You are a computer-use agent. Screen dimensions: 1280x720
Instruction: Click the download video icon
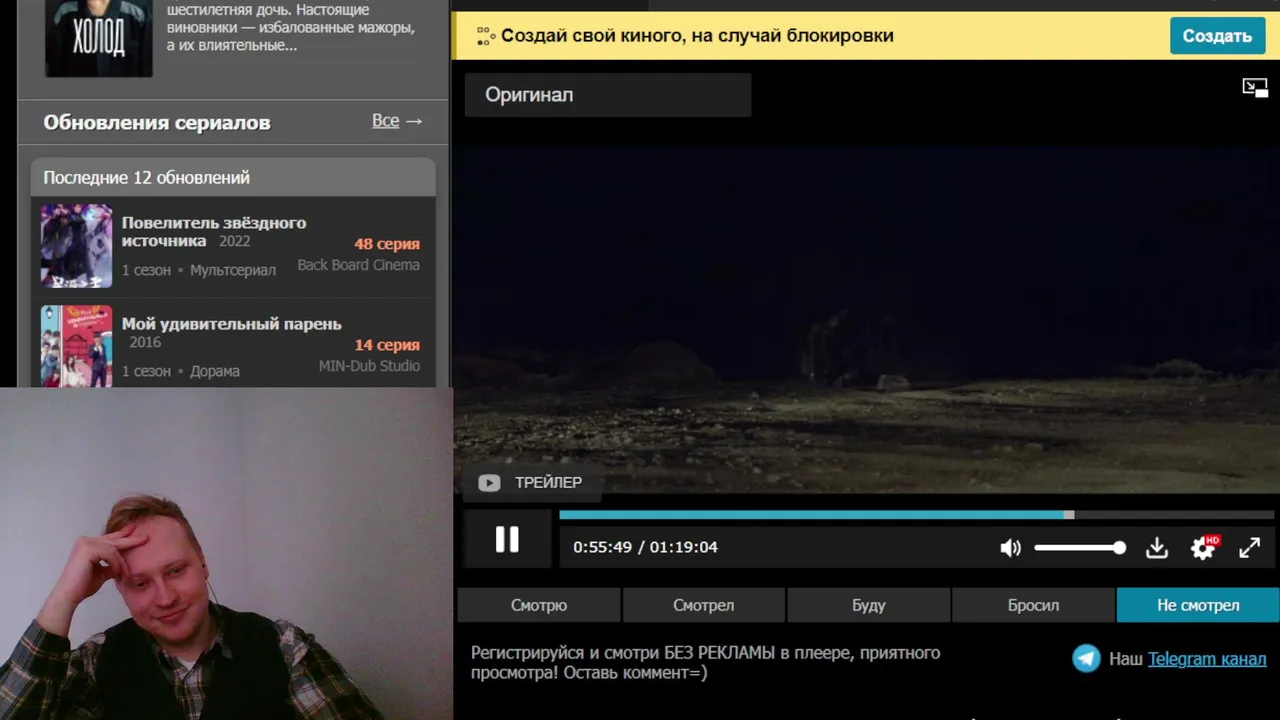coord(1157,548)
